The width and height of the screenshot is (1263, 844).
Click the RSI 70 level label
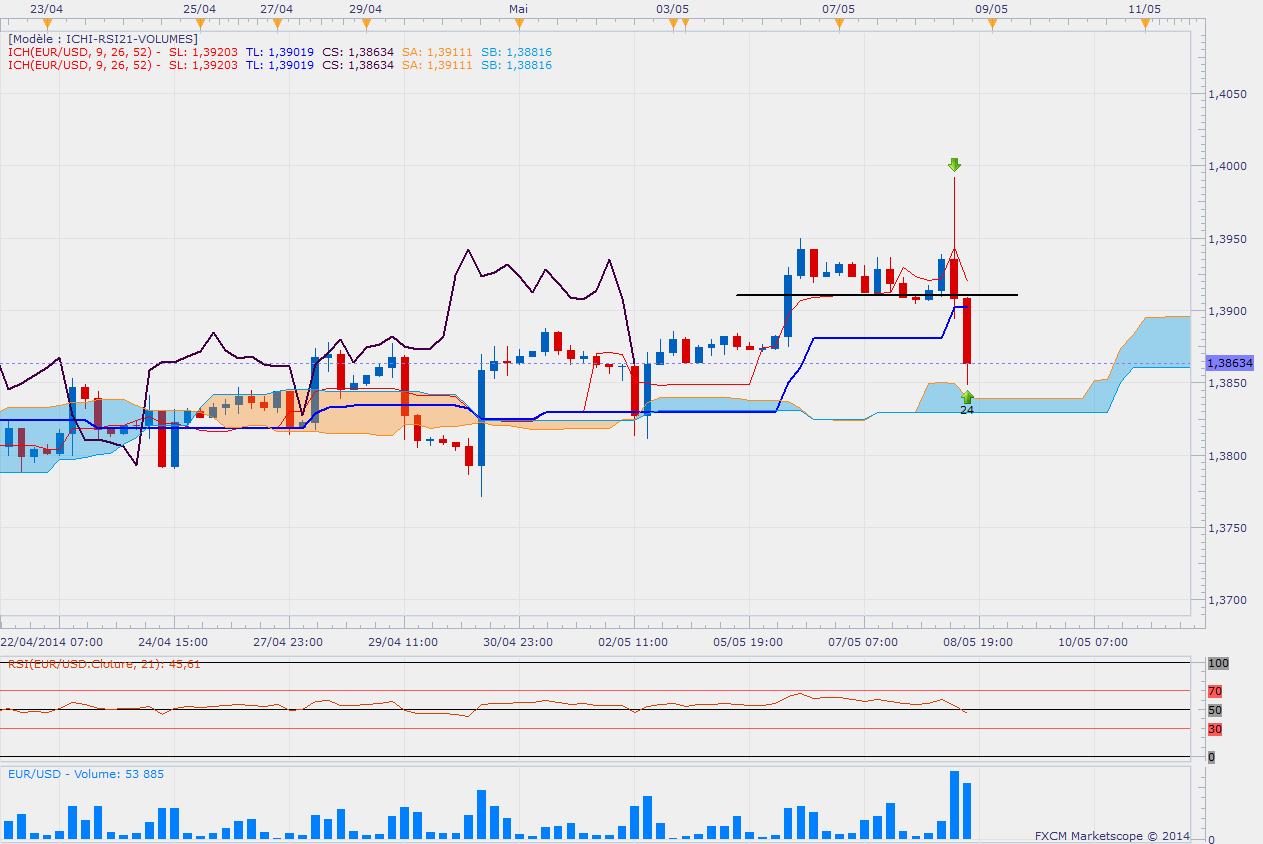1214,691
